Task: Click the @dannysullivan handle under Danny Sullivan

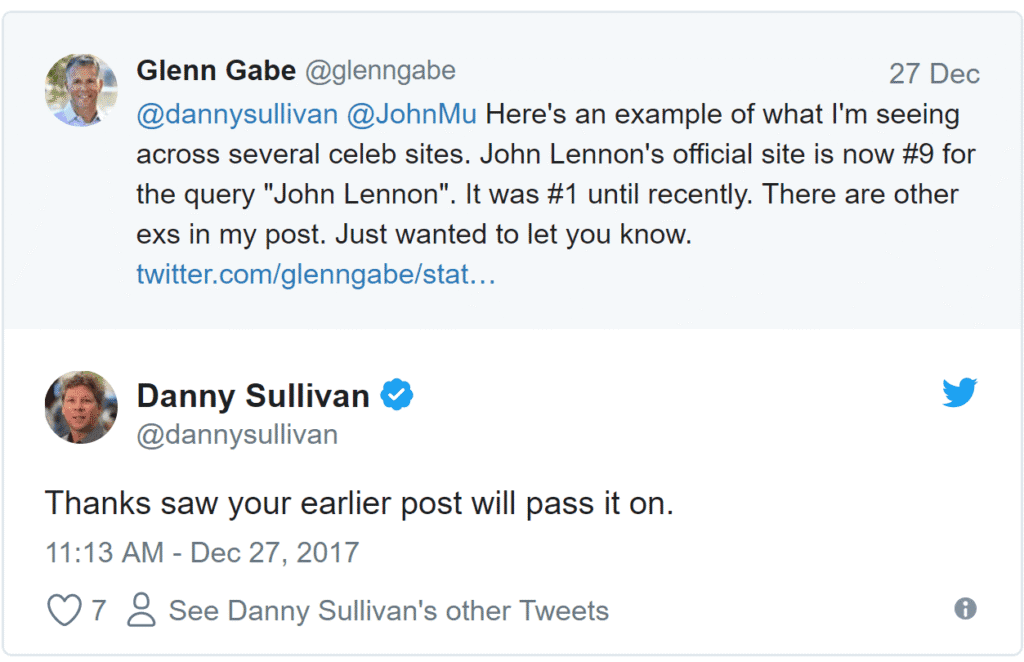Action: [x=237, y=435]
